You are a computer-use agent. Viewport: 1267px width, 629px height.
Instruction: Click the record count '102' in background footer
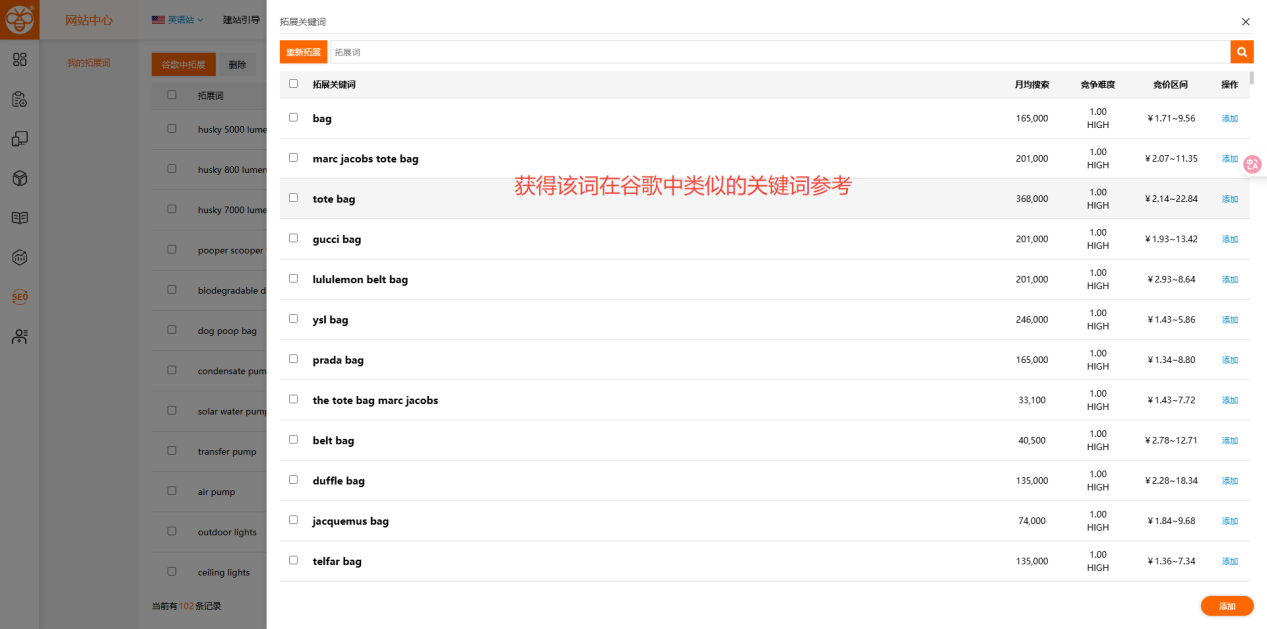[186, 606]
